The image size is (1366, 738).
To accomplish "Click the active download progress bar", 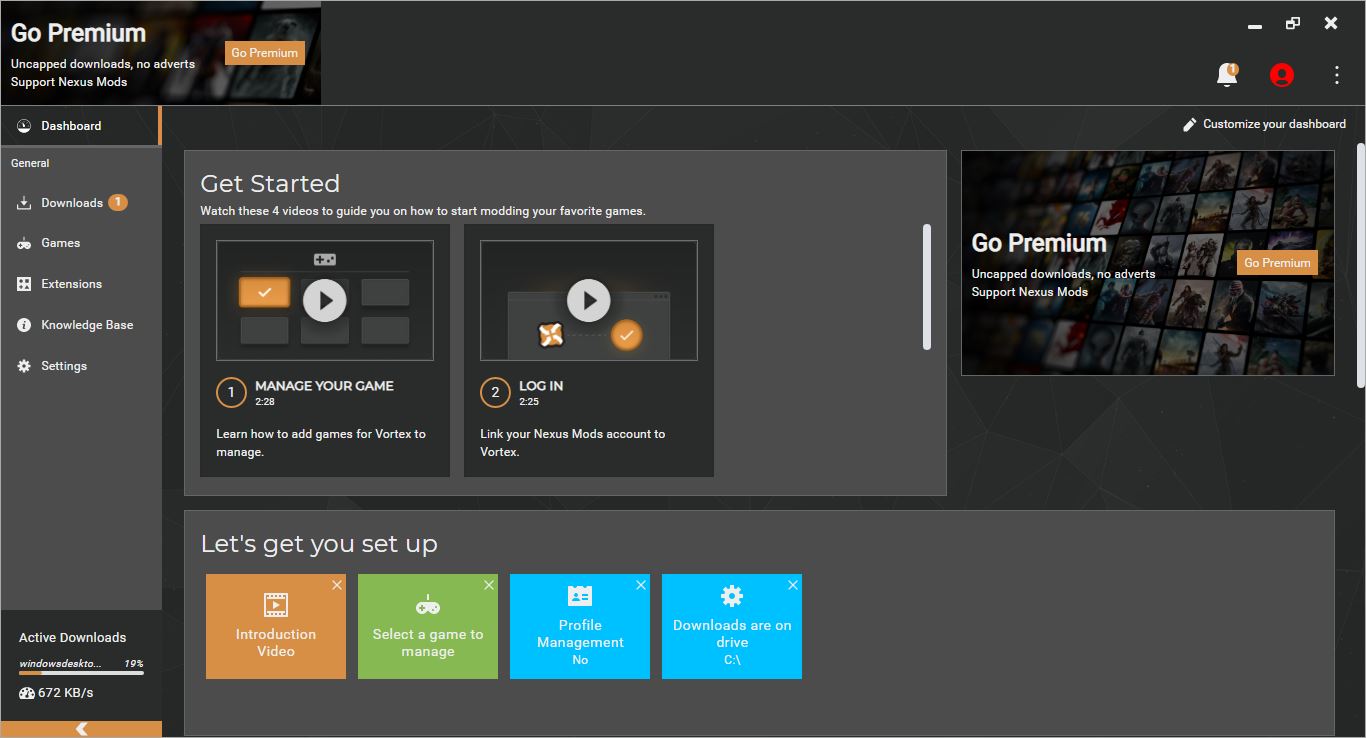I will coord(81,673).
